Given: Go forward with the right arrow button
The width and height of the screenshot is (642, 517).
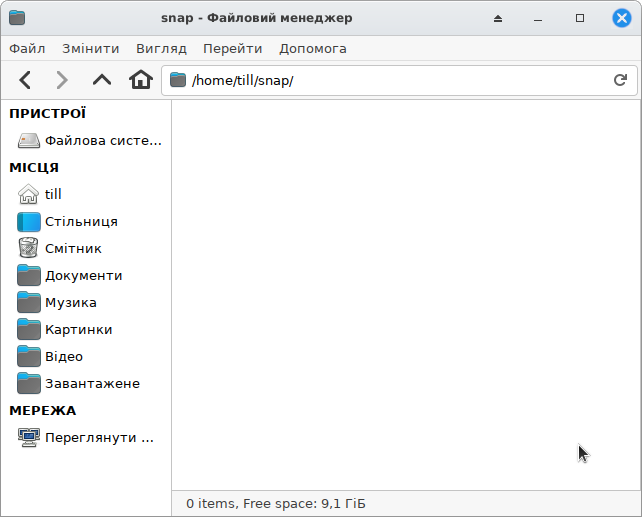Looking at the screenshot, I should tap(62, 80).
